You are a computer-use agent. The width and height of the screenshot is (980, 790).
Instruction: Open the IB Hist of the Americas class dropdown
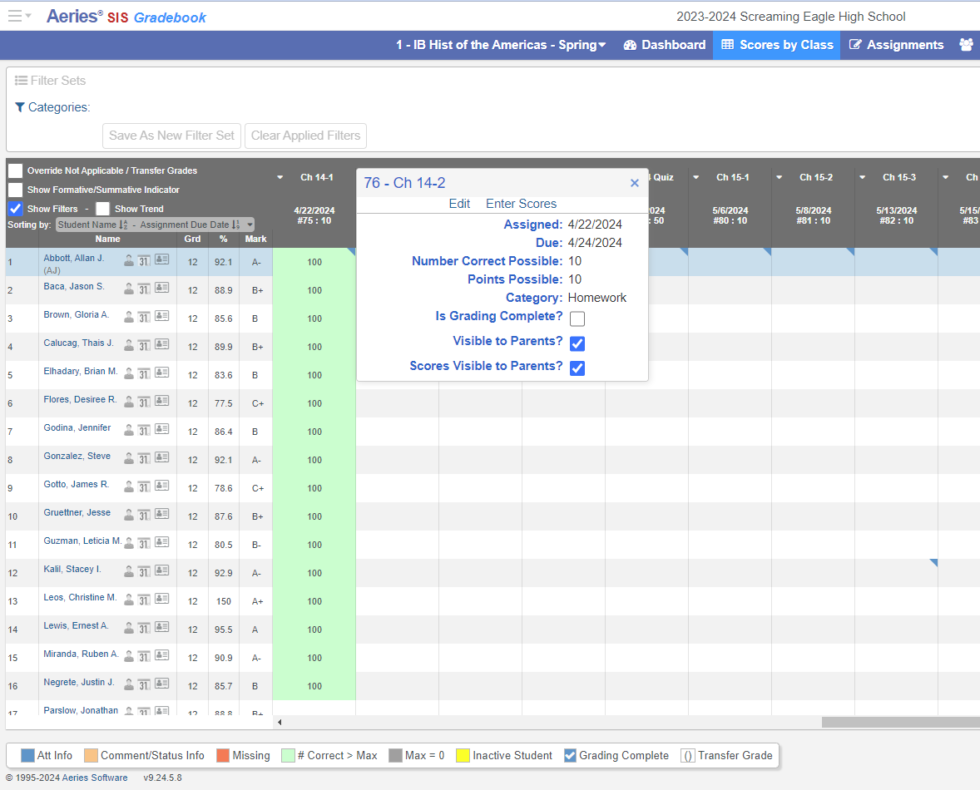coord(501,45)
